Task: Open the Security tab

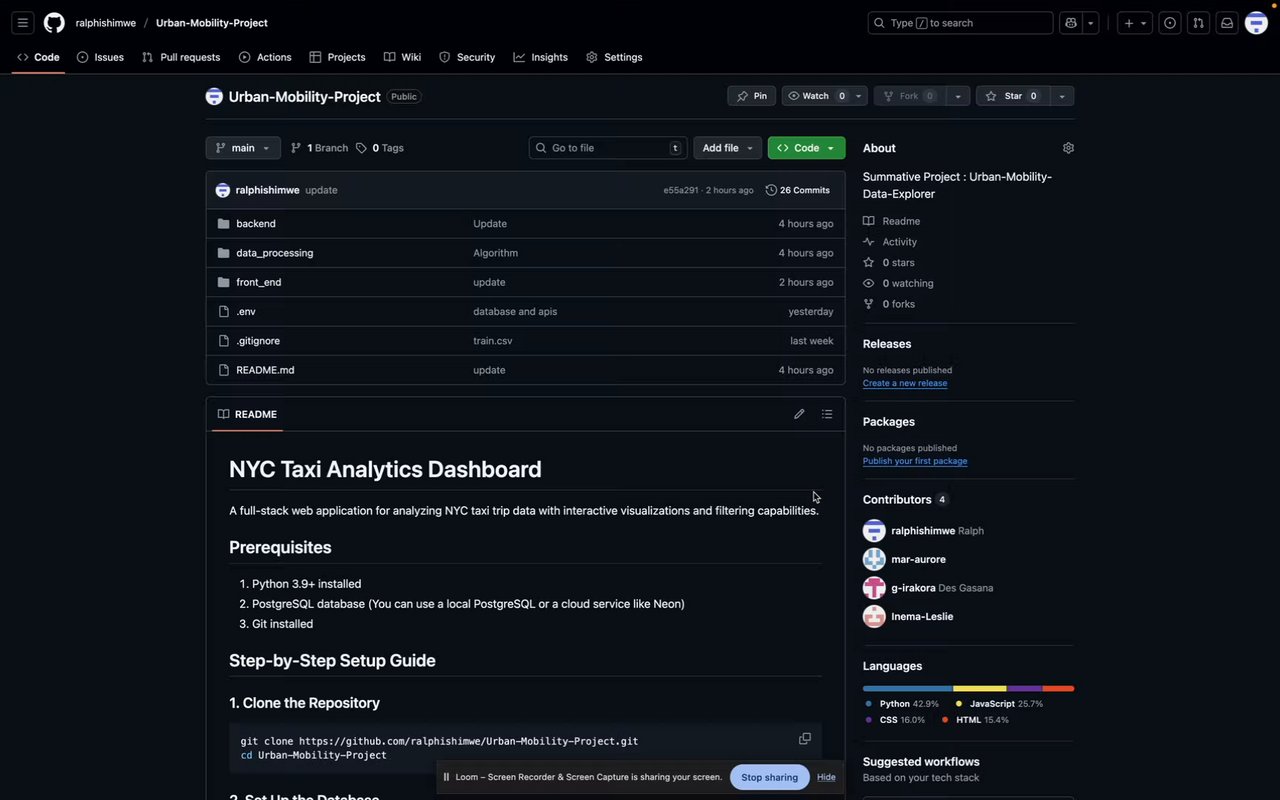Action: pos(467,57)
